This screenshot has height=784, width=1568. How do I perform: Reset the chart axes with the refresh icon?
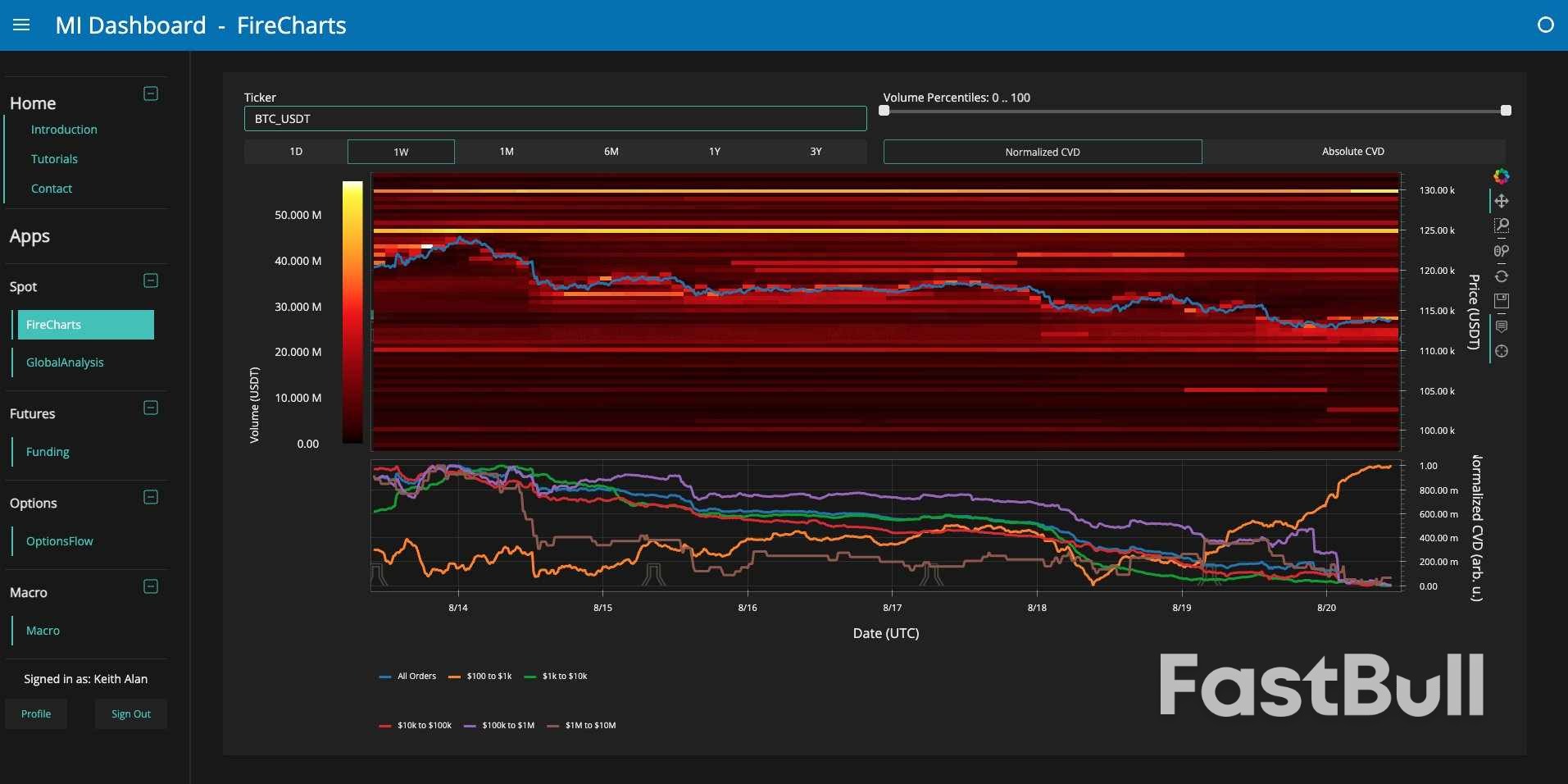pos(1502,276)
